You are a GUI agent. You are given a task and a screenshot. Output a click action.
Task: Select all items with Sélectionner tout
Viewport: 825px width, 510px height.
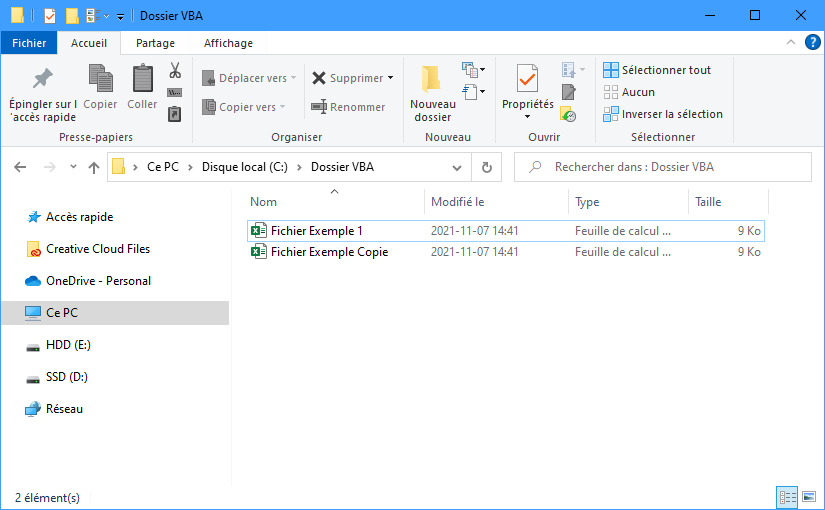point(657,70)
